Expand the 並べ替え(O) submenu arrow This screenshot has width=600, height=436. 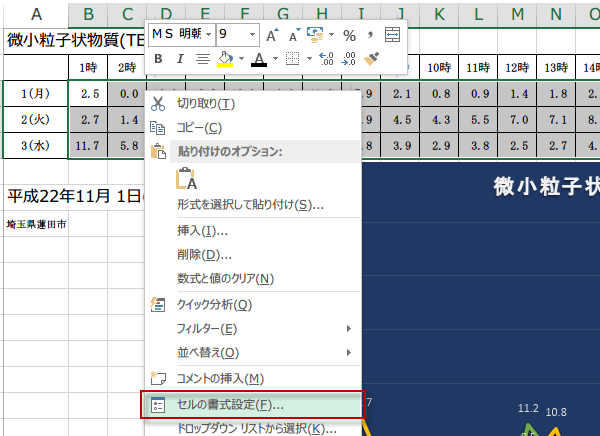click(x=348, y=353)
